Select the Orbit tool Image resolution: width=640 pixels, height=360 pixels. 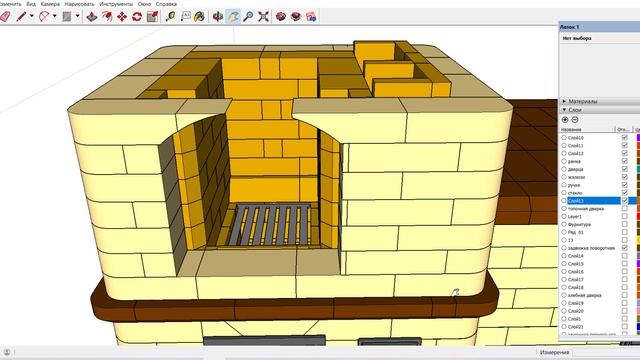[x=218, y=17]
